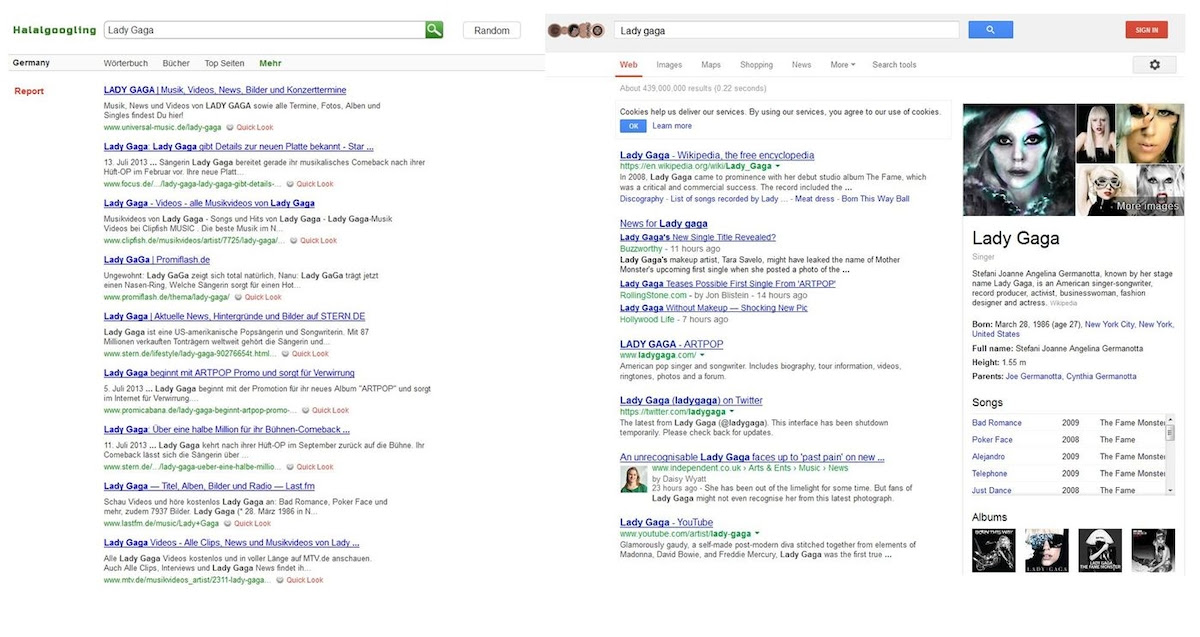Viewport: 1200px width, 637px height.
Task: Click the Daisy Wyatt author photo
Action: [633, 479]
